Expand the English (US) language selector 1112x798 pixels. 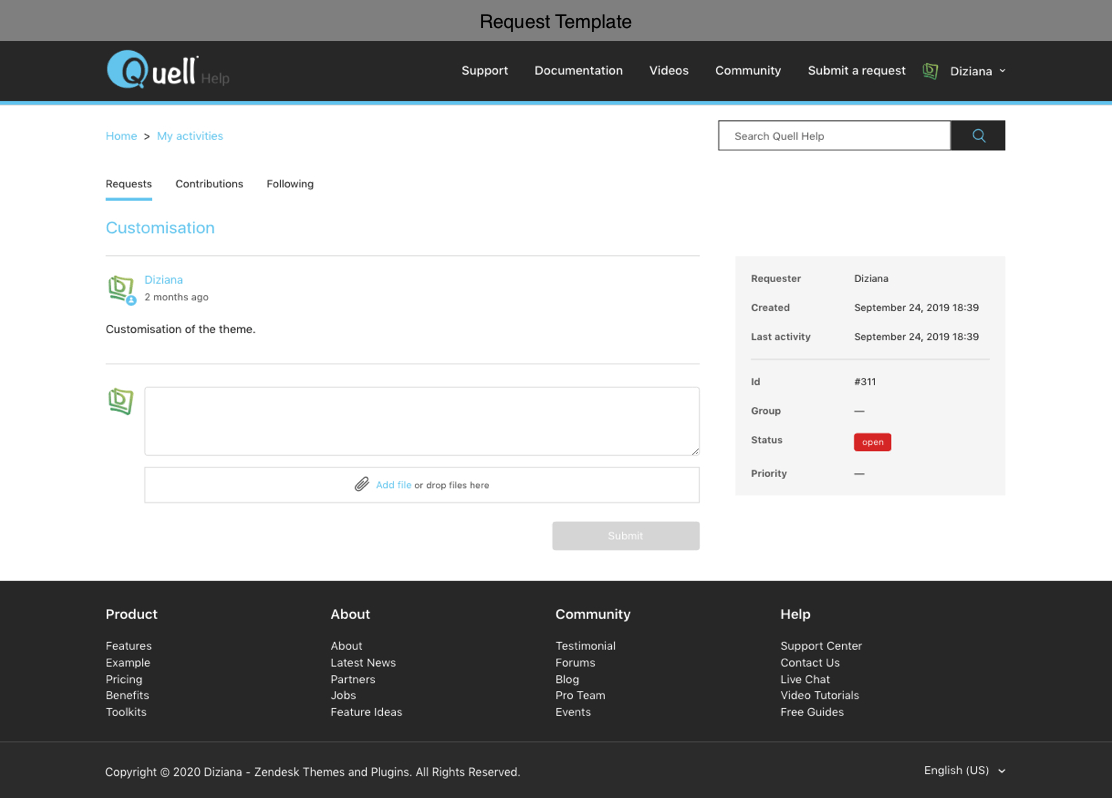964,770
